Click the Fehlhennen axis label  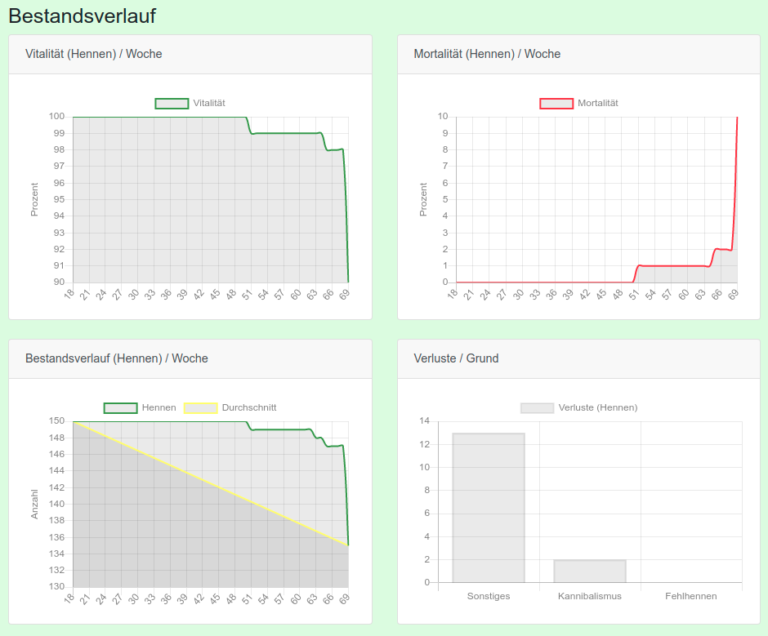coord(691,596)
